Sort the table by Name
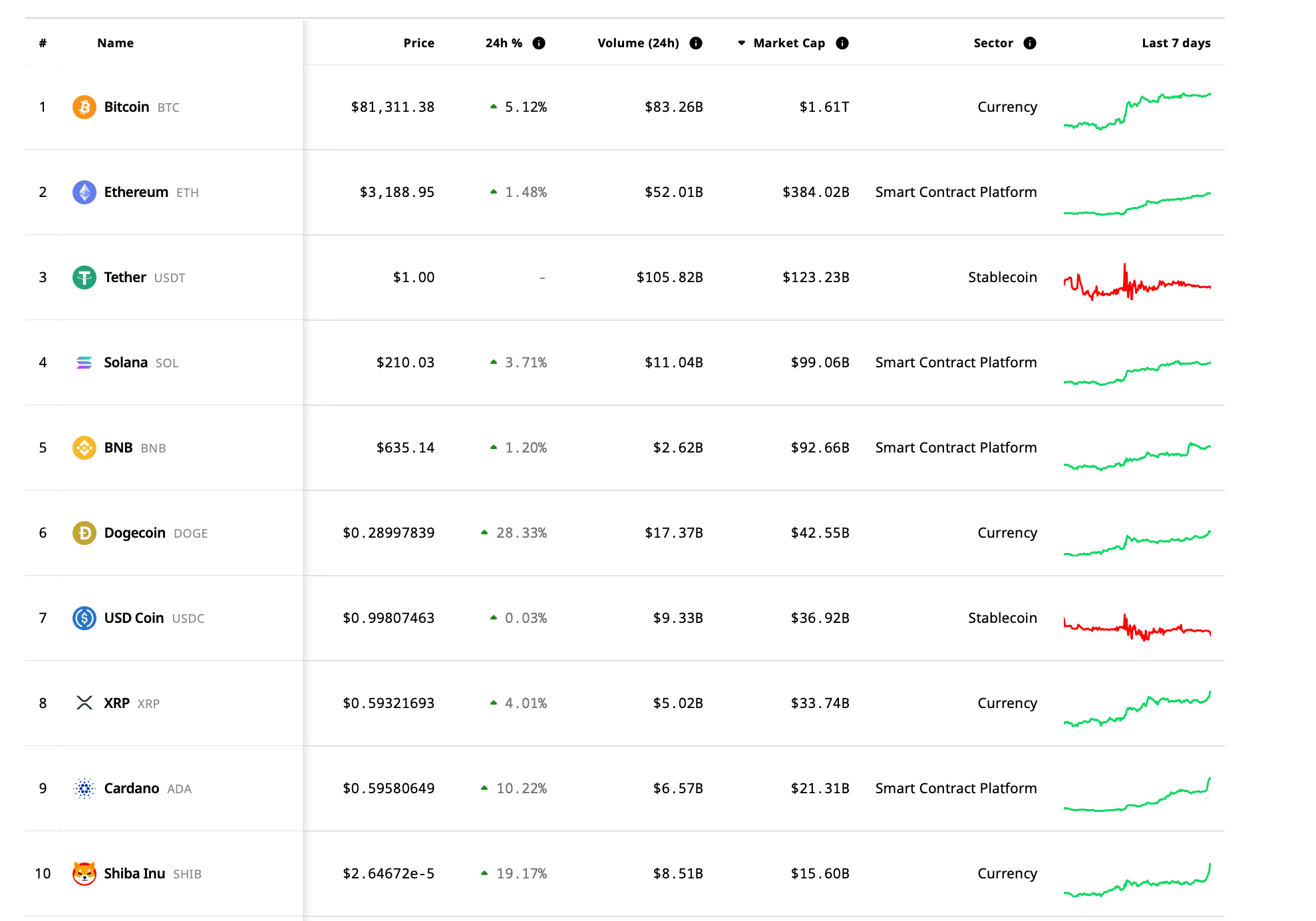Image resolution: width=1316 pixels, height=921 pixels. [x=115, y=43]
